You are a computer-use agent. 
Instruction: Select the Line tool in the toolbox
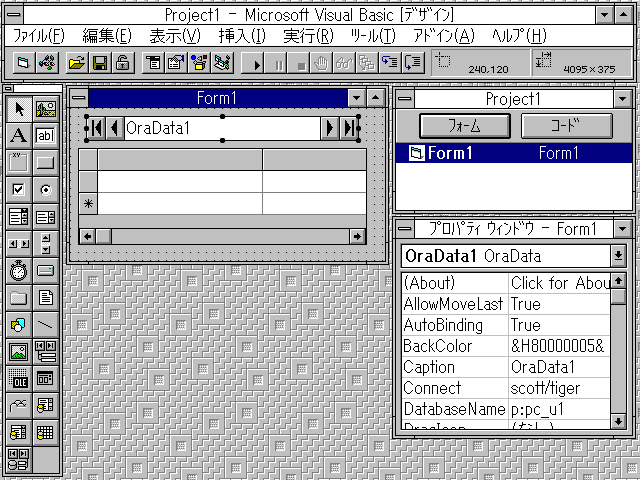[46, 324]
